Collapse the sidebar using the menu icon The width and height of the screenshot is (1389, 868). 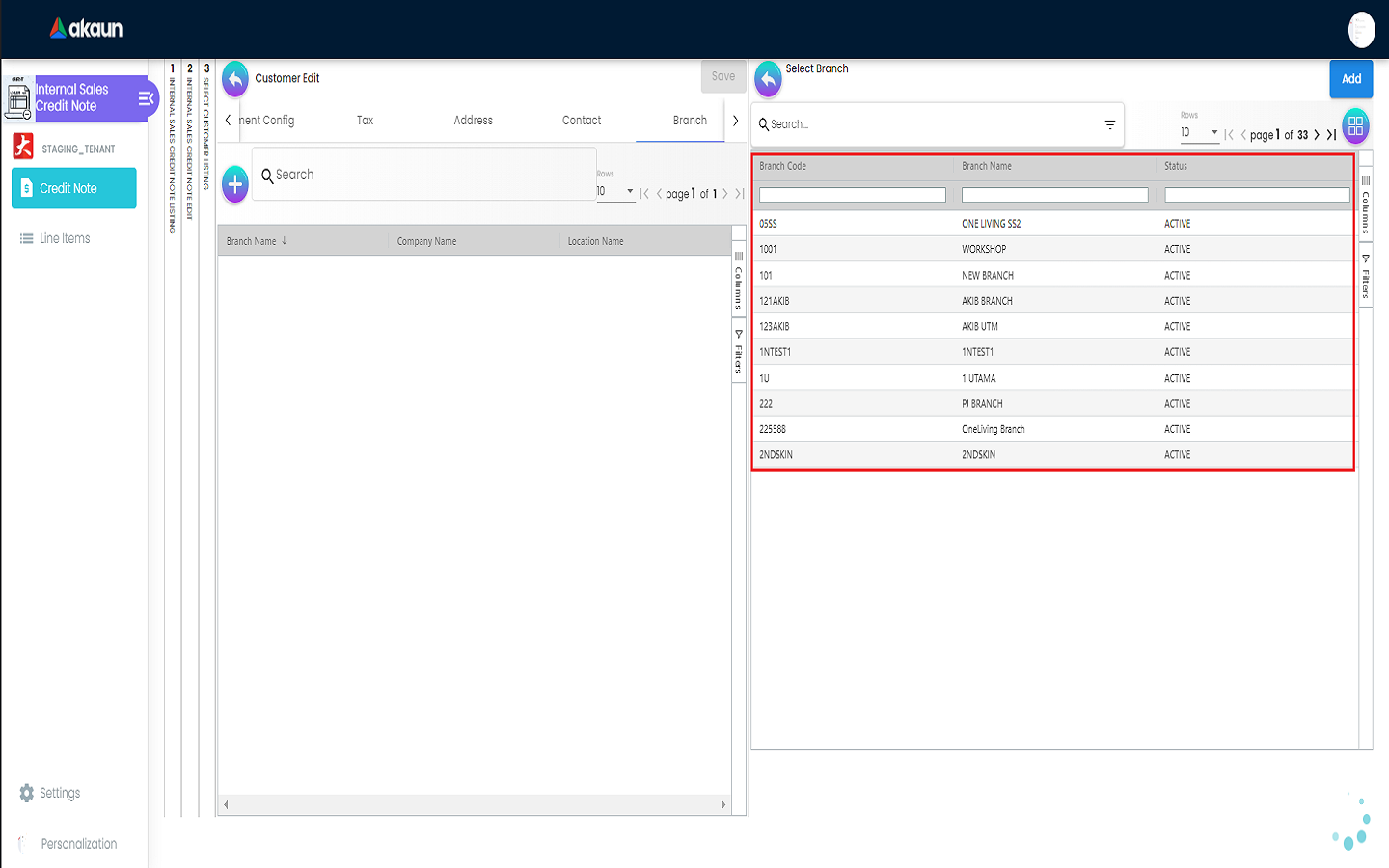click(146, 98)
